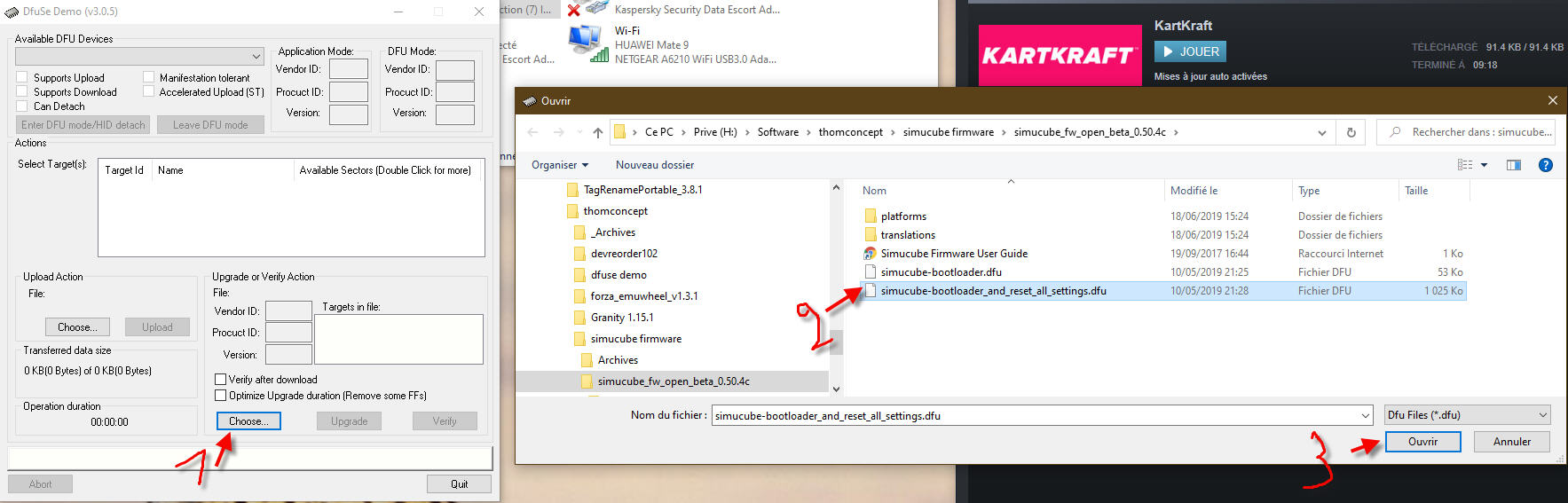Click the Annuler button
Image resolution: width=1568 pixels, height=503 pixels.
tap(1512, 442)
